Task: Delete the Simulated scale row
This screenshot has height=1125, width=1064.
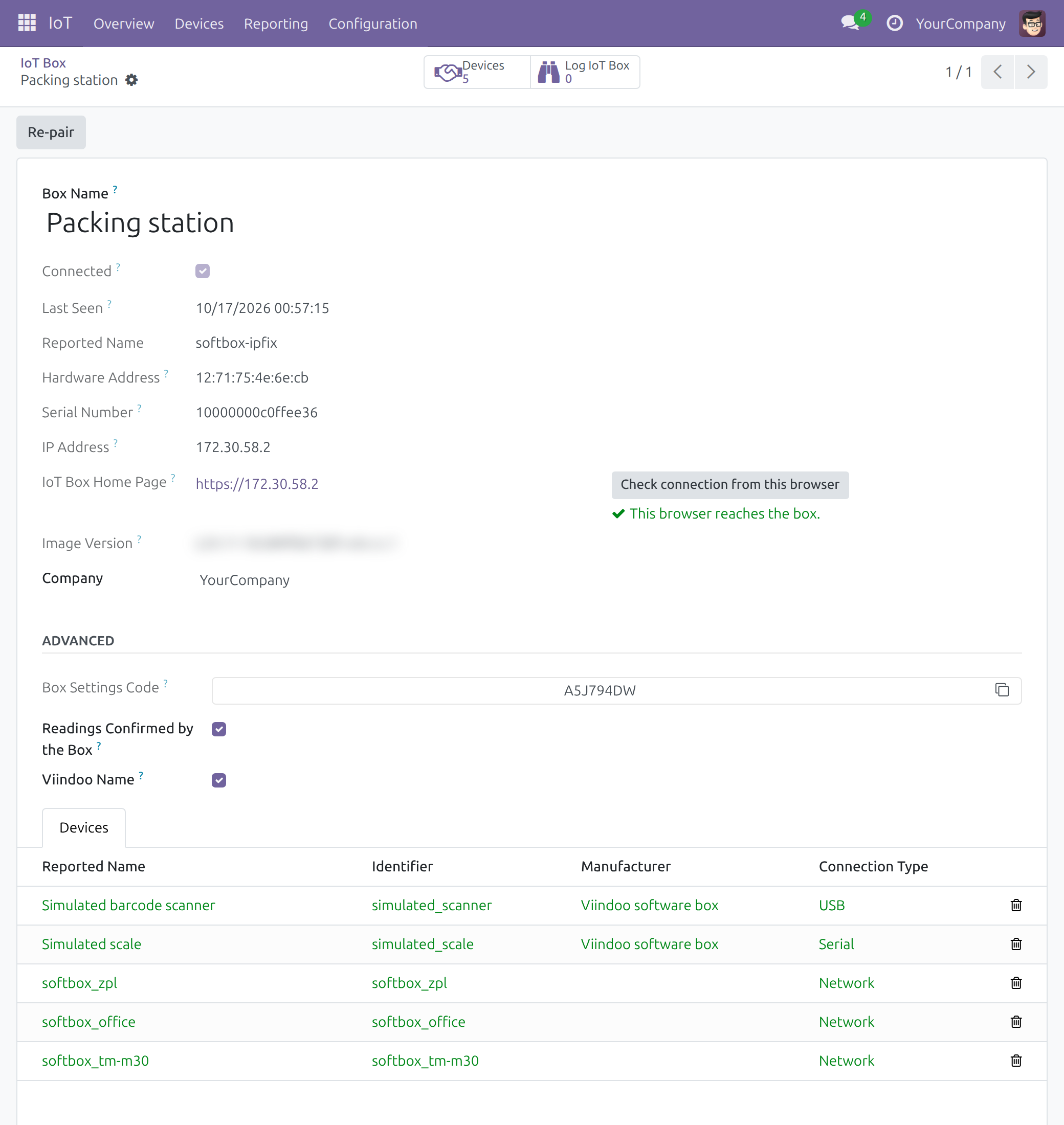Action: [1016, 944]
